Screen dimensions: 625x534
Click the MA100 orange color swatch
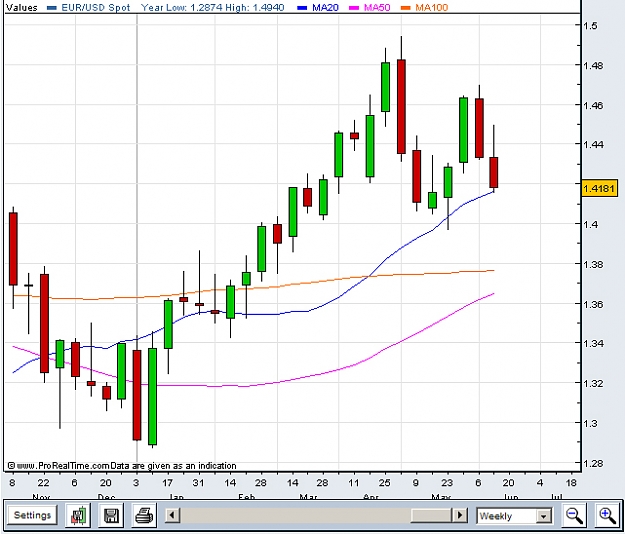coord(405,8)
